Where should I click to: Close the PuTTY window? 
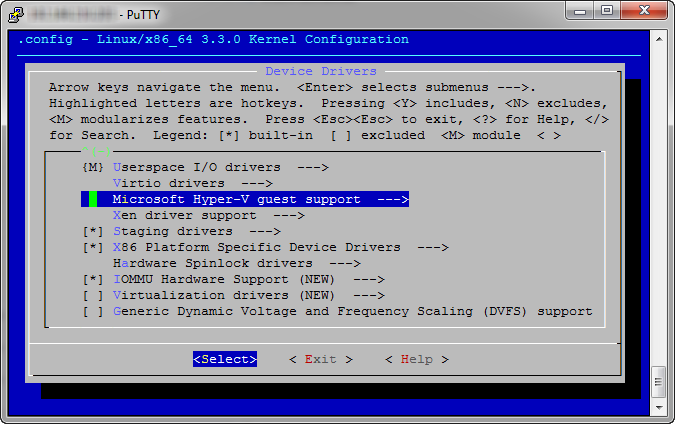[644, 10]
